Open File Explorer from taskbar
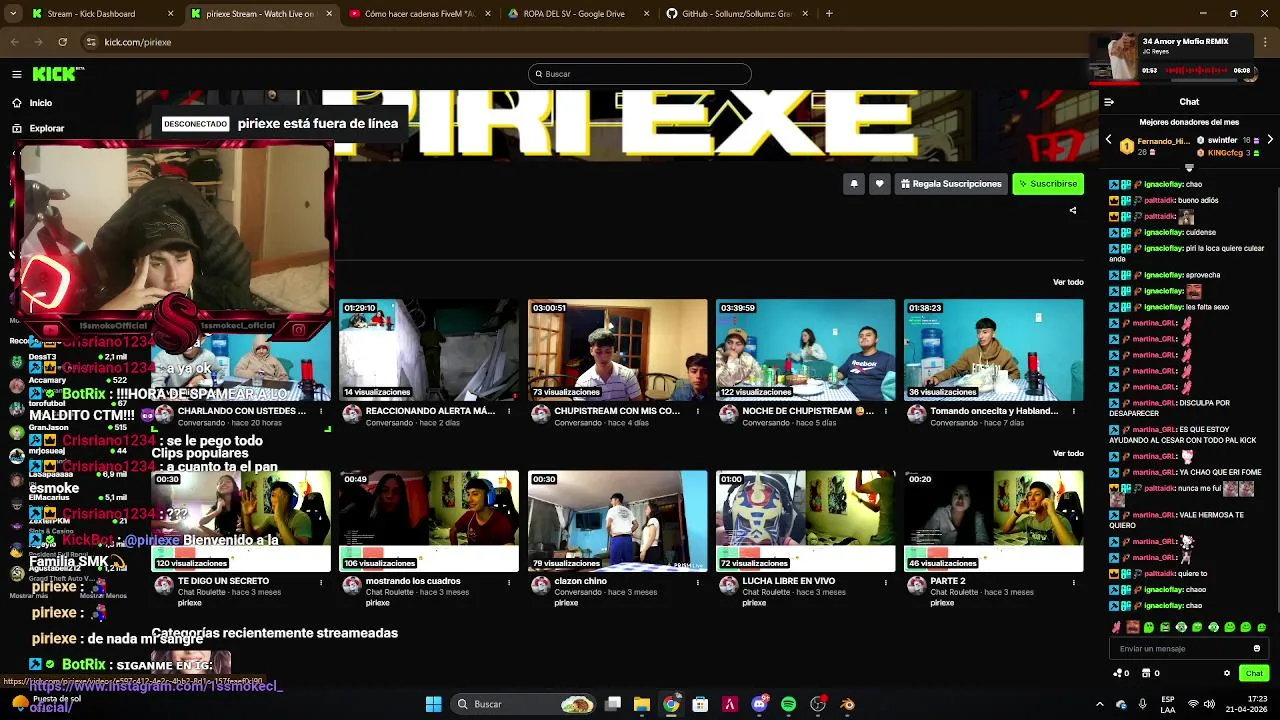The width and height of the screenshot is (1280, 720). (641, 704)
